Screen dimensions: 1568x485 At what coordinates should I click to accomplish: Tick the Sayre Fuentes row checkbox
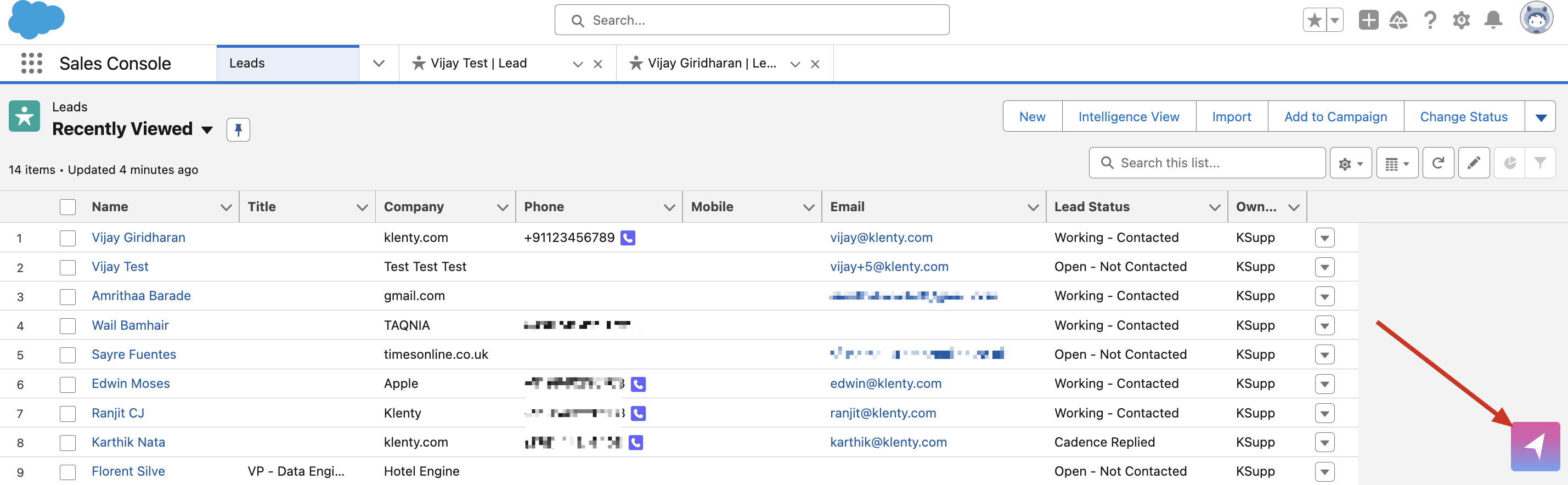pyautogui.click(x=67, y=355)
